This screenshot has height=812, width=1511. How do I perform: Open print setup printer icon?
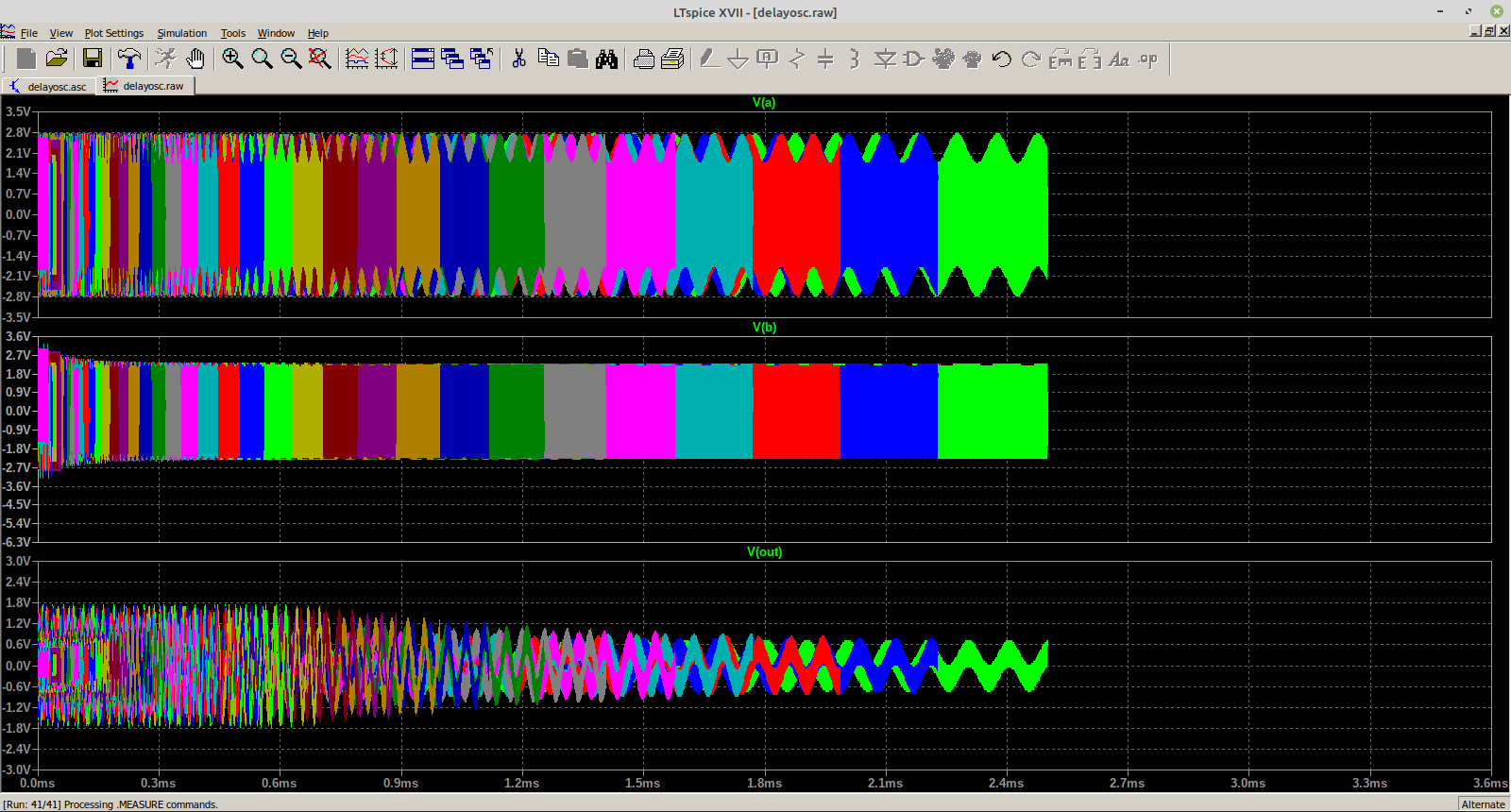click(x=643, y=59)
